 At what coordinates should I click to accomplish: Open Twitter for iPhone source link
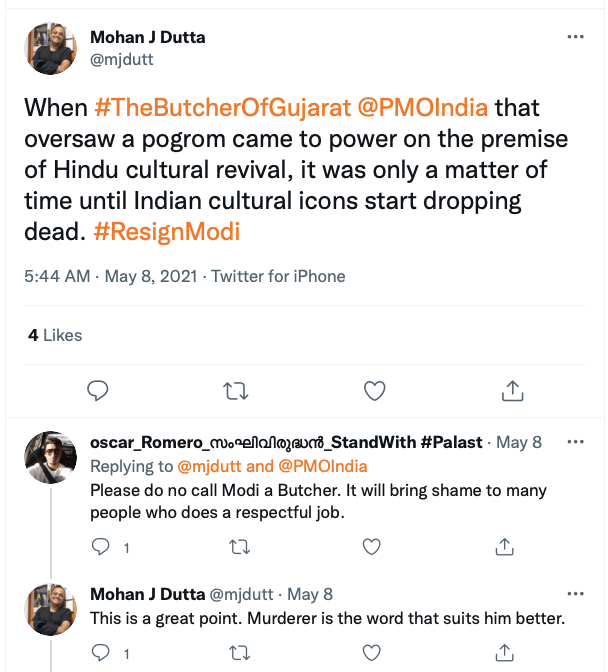coord(278,276)
